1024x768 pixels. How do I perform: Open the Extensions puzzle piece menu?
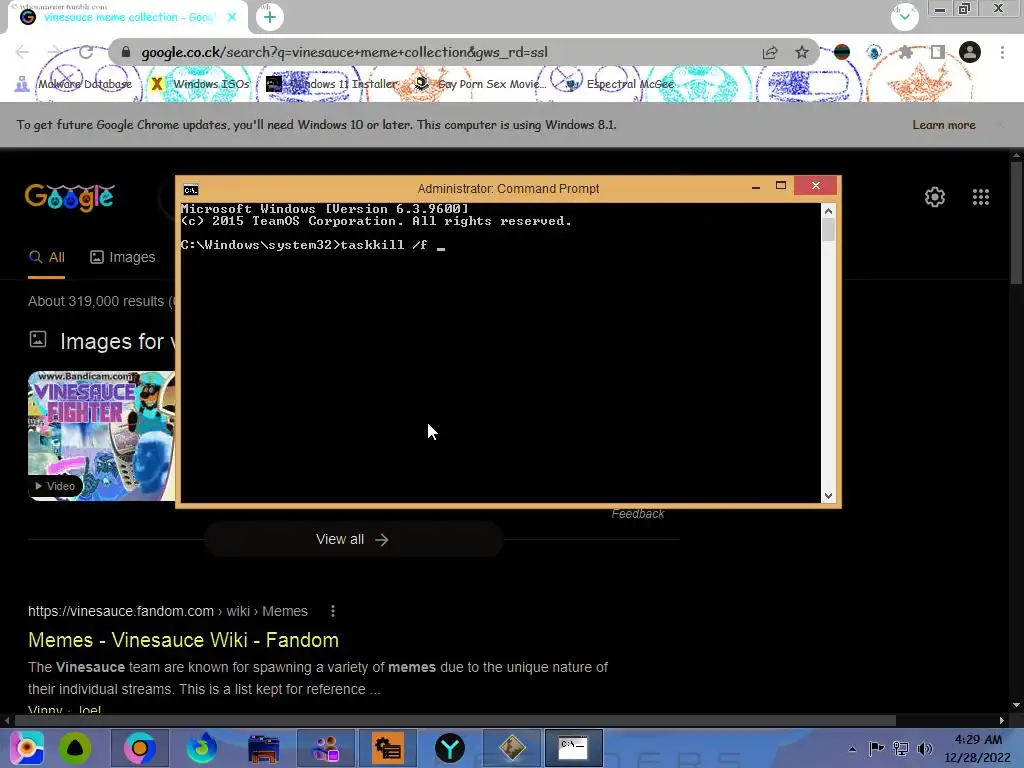[906, 52]
